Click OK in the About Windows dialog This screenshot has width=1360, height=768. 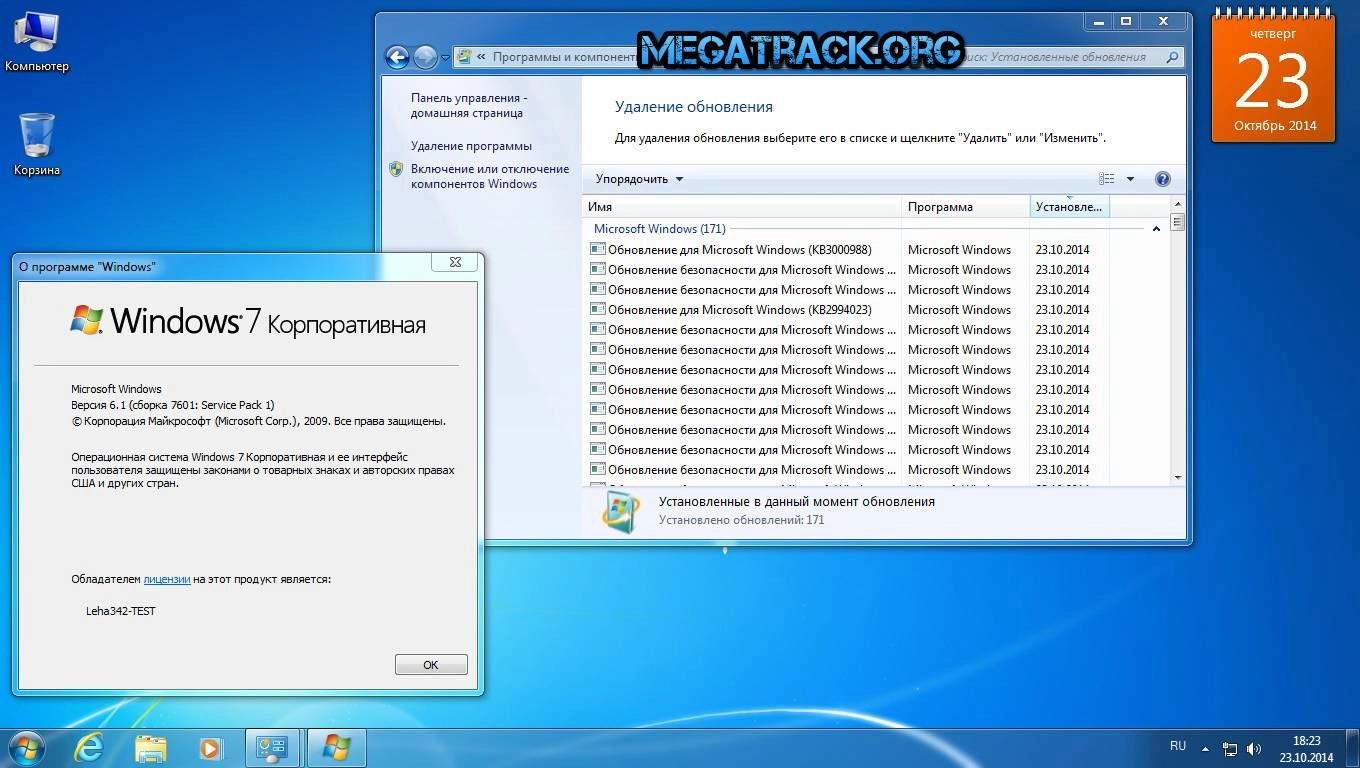point(431,665)
